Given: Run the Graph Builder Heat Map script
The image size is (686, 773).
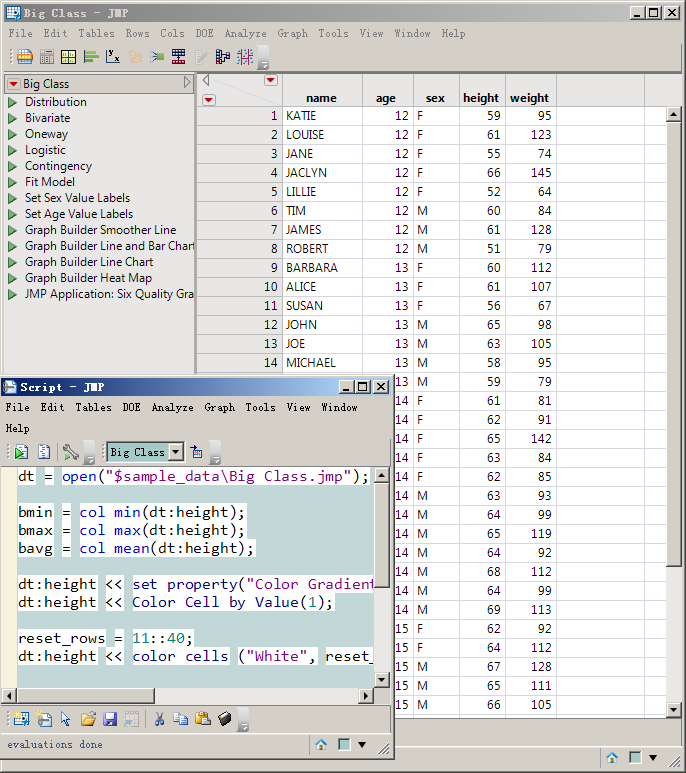Looking at the screenshot, I should [13, 278].
